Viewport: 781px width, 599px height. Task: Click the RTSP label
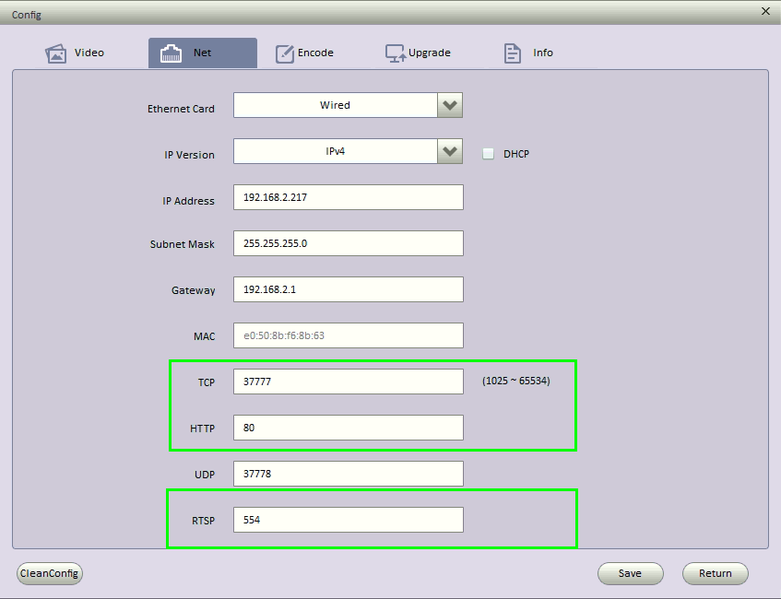pos(203,521)
